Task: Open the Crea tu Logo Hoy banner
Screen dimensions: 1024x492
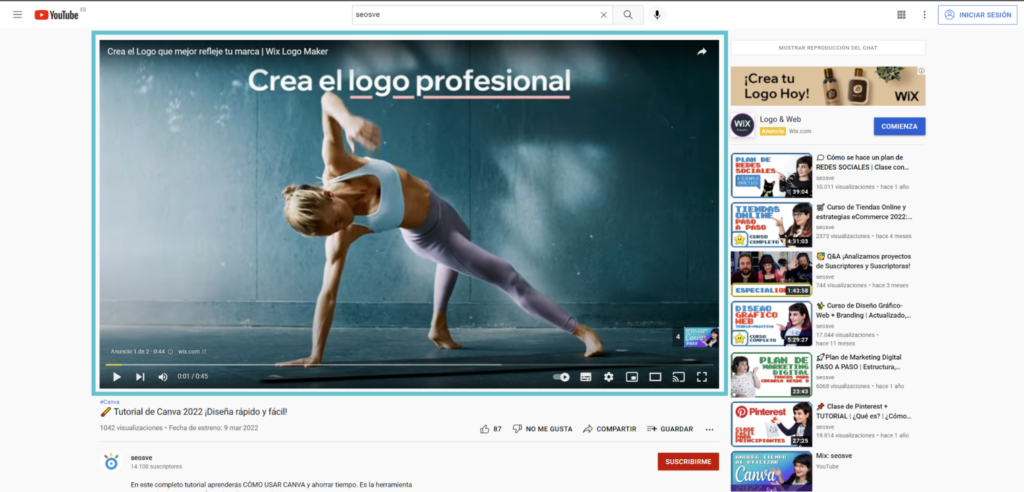Action: [827, 86]
